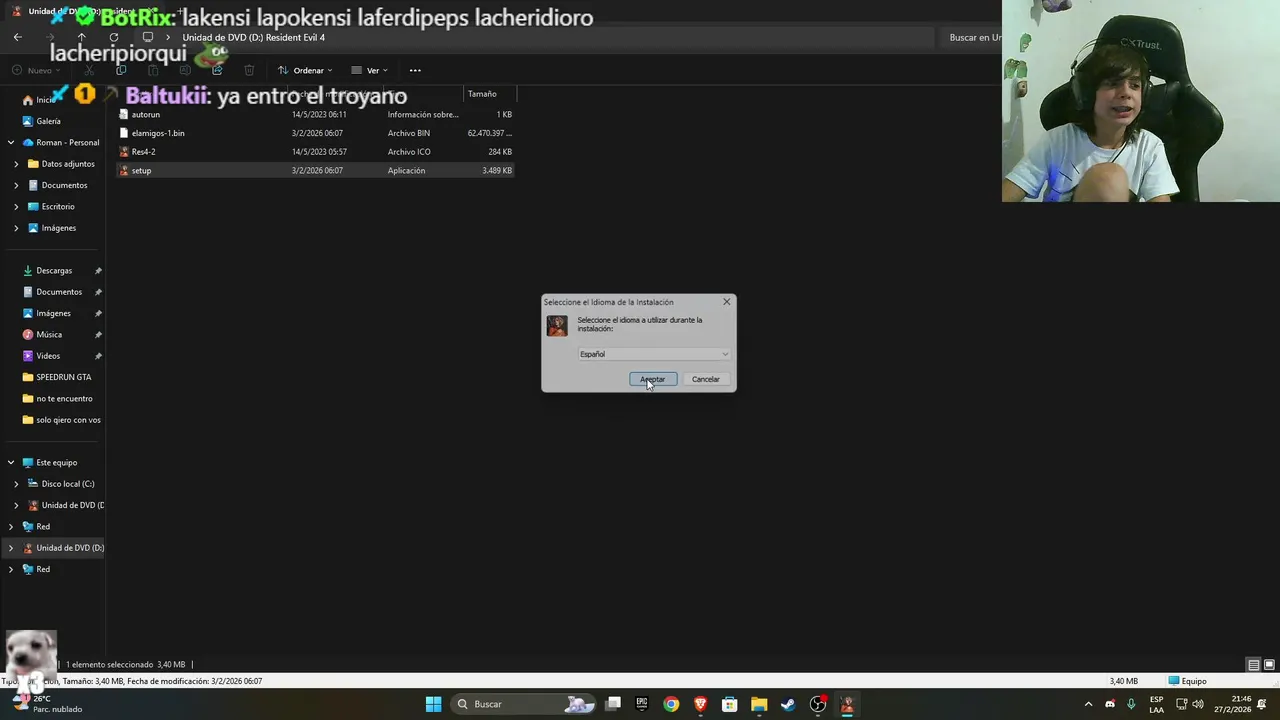Image resolution: width=1280 pixels, height=720 pixels.
Task: Show hidden system tray icons
Action: (x=1088, y=704)
